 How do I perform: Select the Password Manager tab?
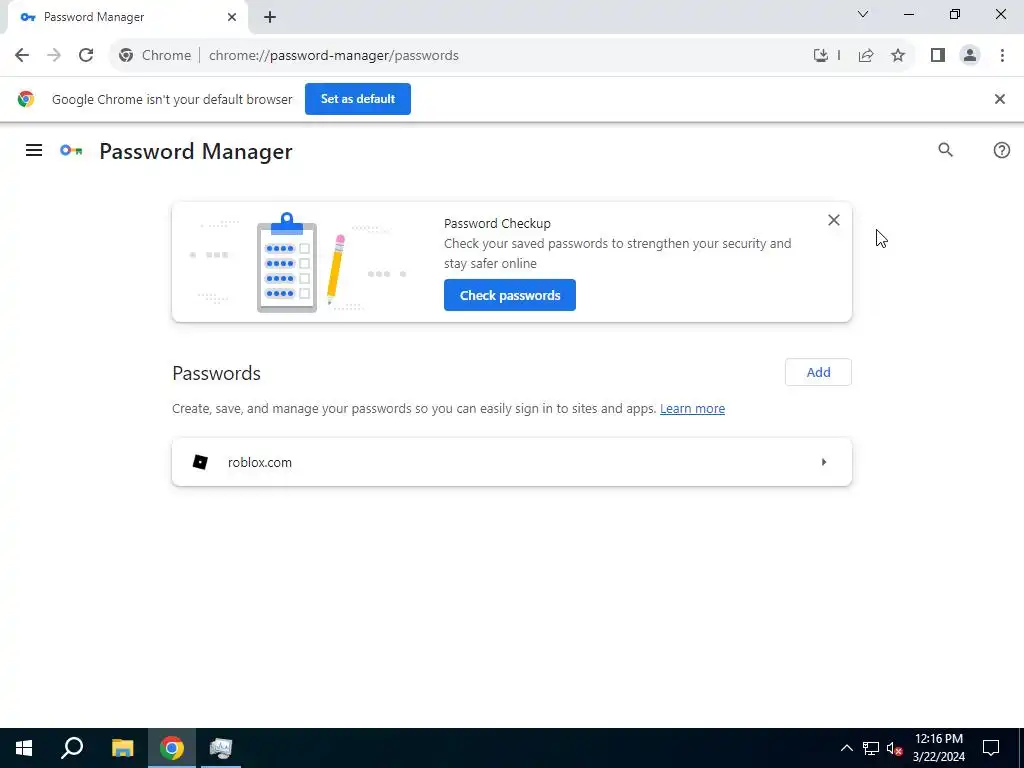(127, 17)
